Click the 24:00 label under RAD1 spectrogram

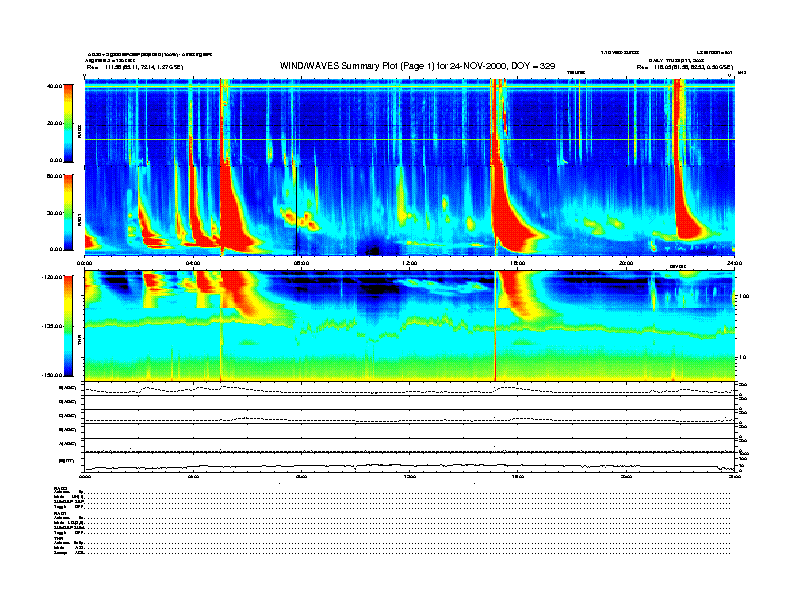pos(734,263)
